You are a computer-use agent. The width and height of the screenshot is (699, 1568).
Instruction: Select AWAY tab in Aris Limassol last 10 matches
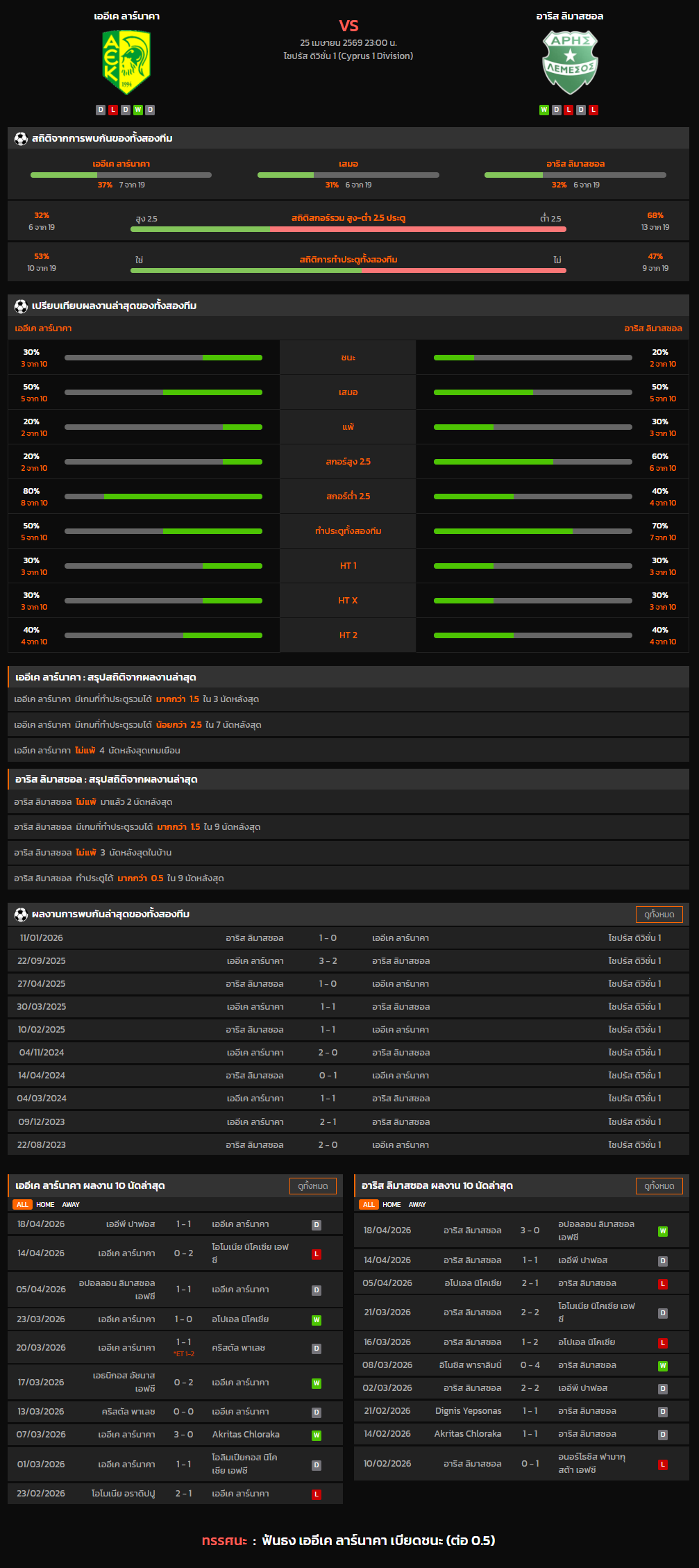(x=417, y=1204)
